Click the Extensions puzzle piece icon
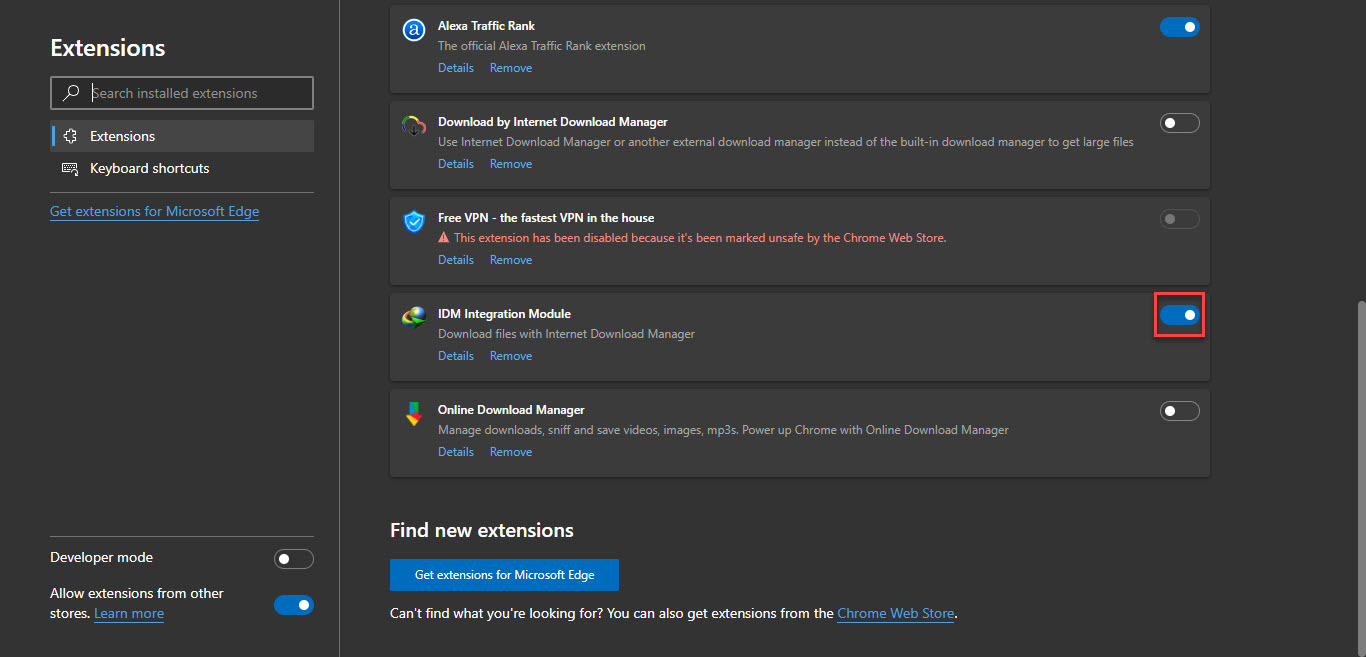 (70, 136)
